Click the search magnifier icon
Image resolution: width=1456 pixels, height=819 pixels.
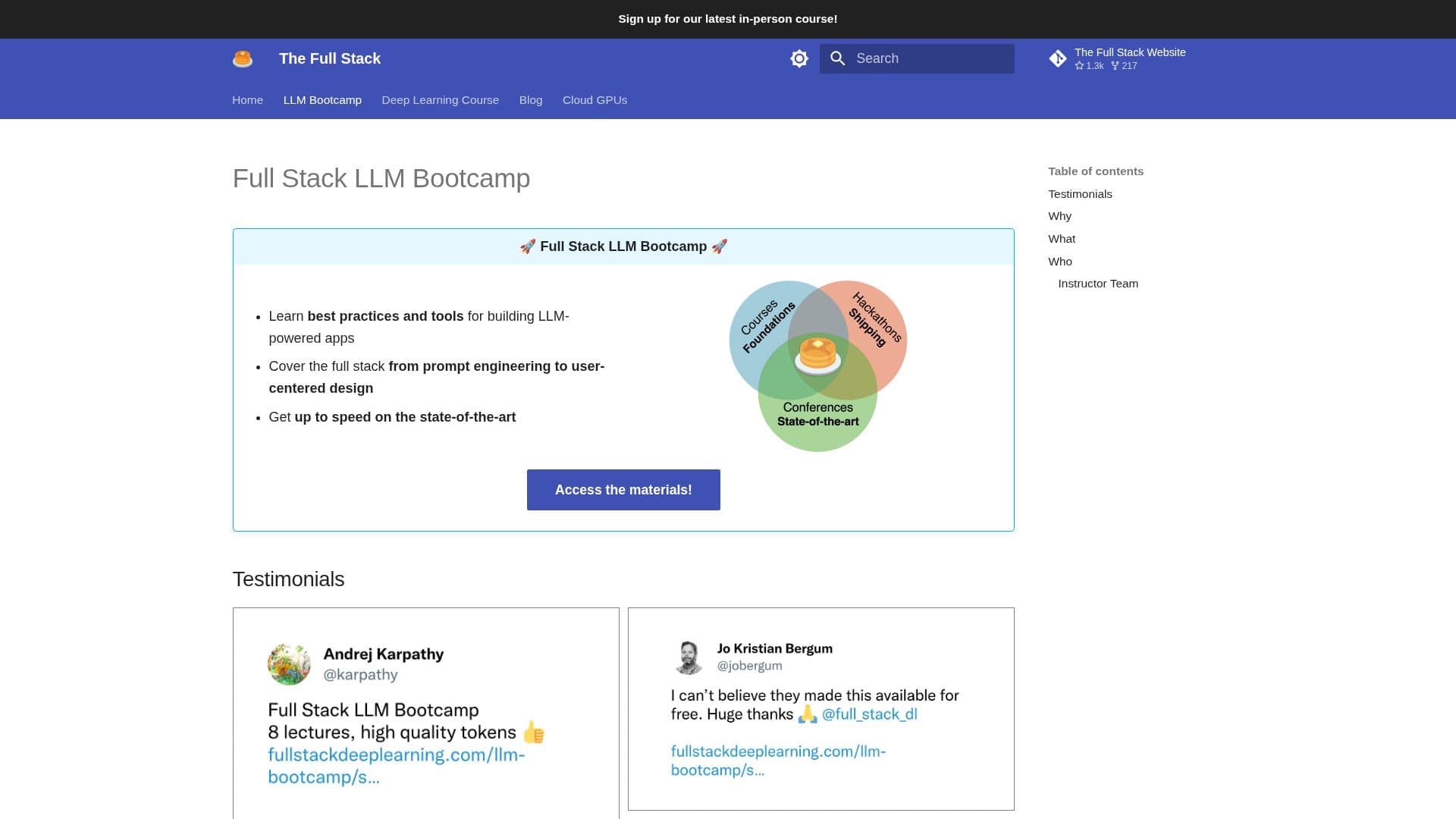[x=838, y=58]
